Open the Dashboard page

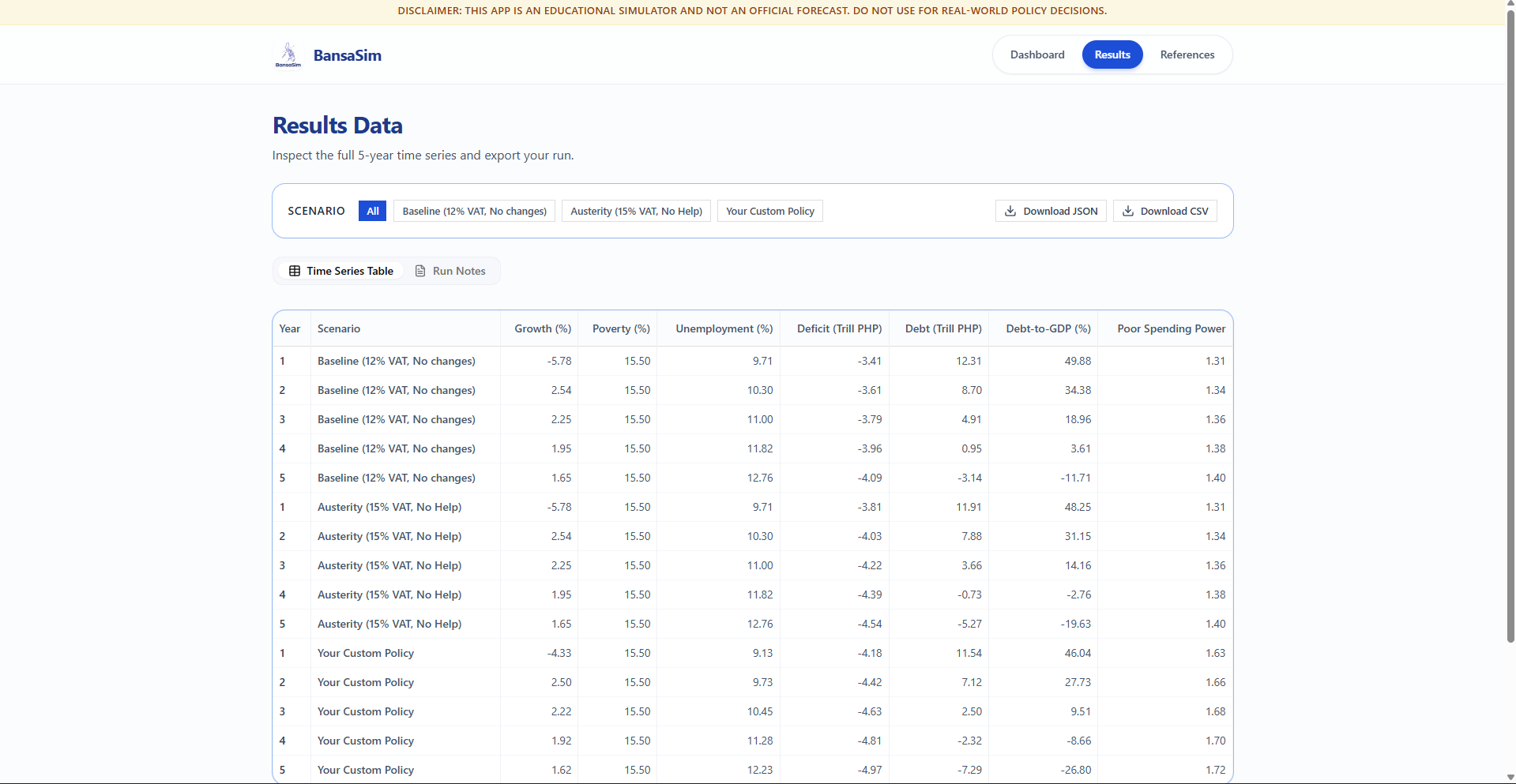1037,54
